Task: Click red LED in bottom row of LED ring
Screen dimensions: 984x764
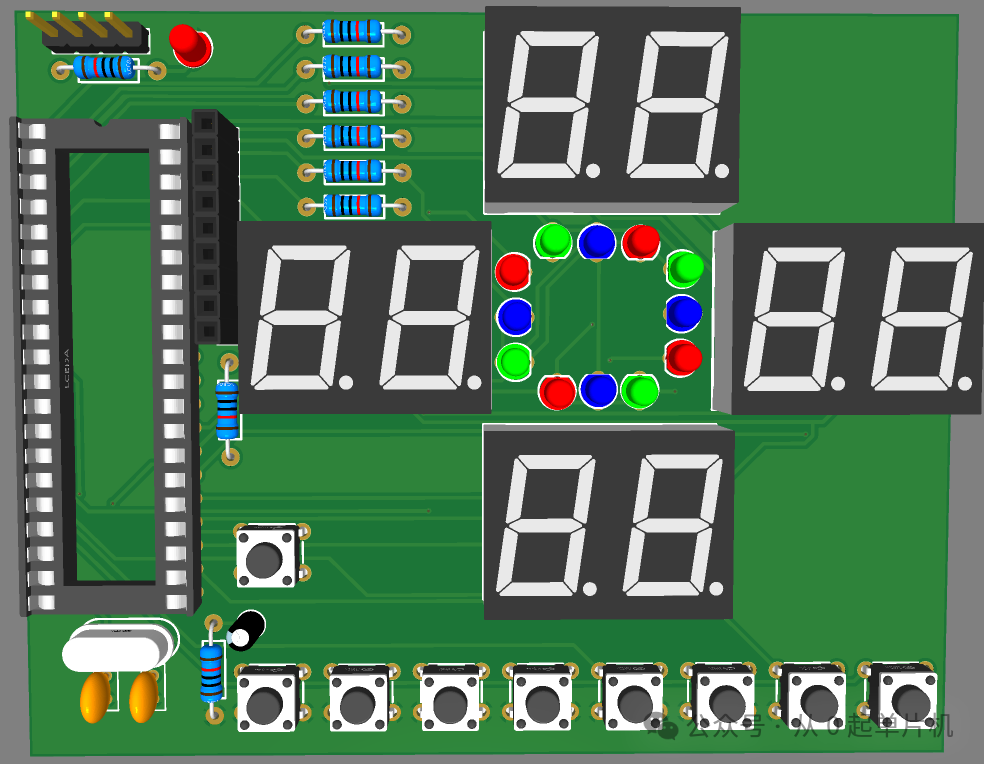Action: pyautogui.click(x=557, y=392)
